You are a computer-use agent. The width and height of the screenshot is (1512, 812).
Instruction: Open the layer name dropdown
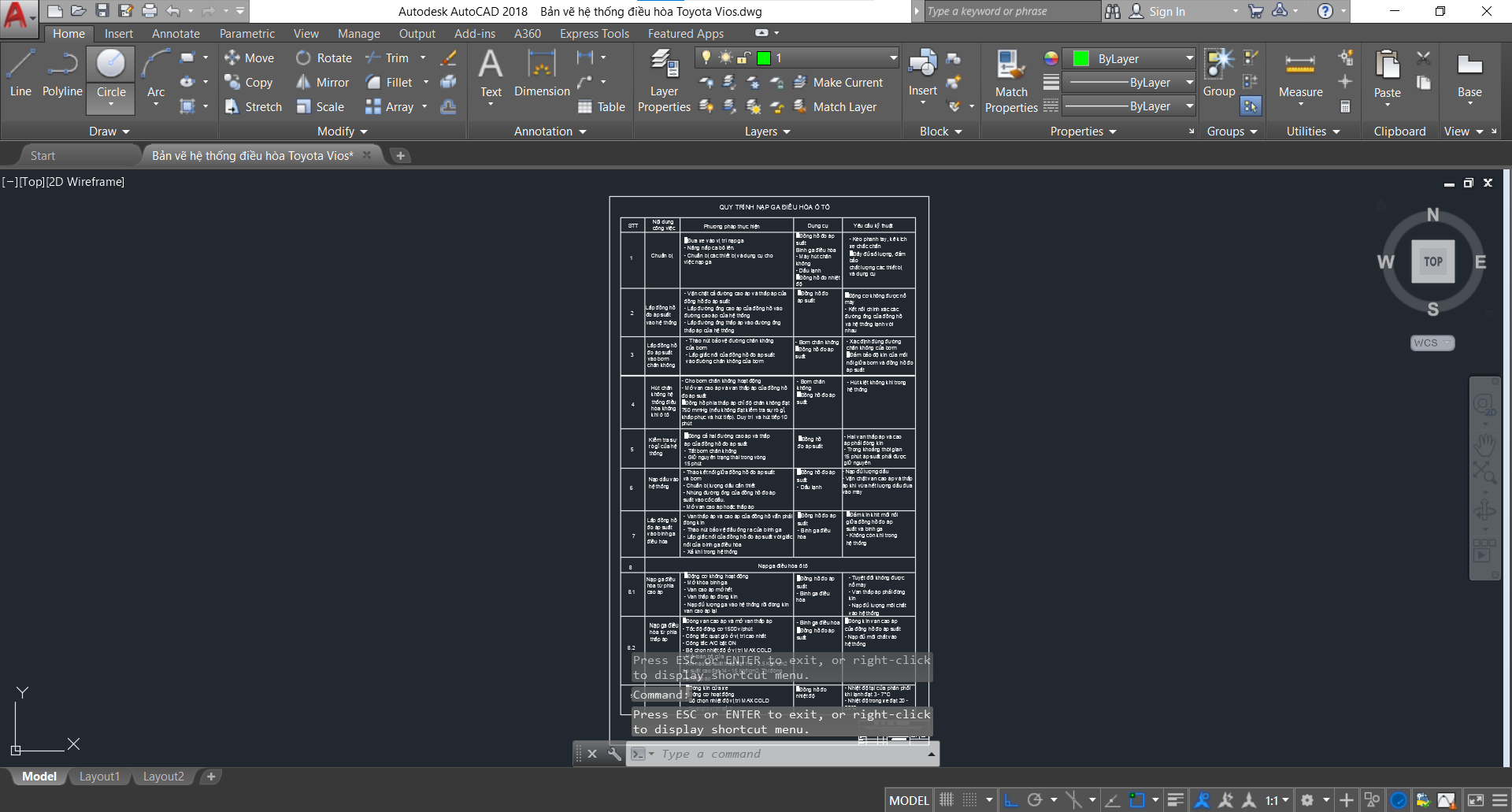point(893,57)
